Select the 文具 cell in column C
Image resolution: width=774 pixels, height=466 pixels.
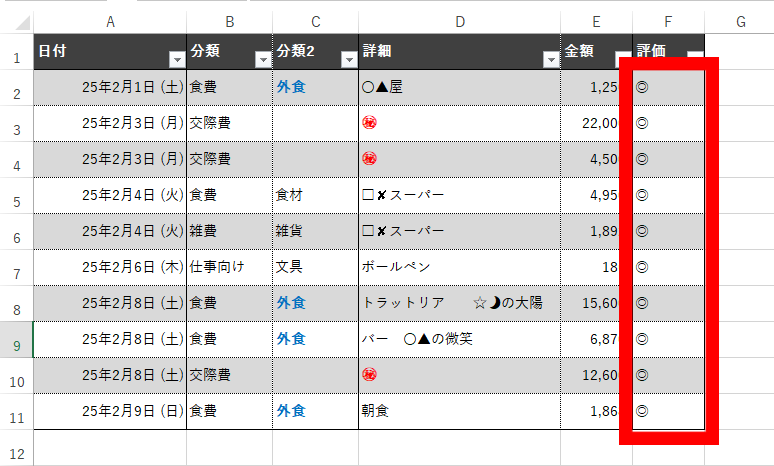coord(289,267)
